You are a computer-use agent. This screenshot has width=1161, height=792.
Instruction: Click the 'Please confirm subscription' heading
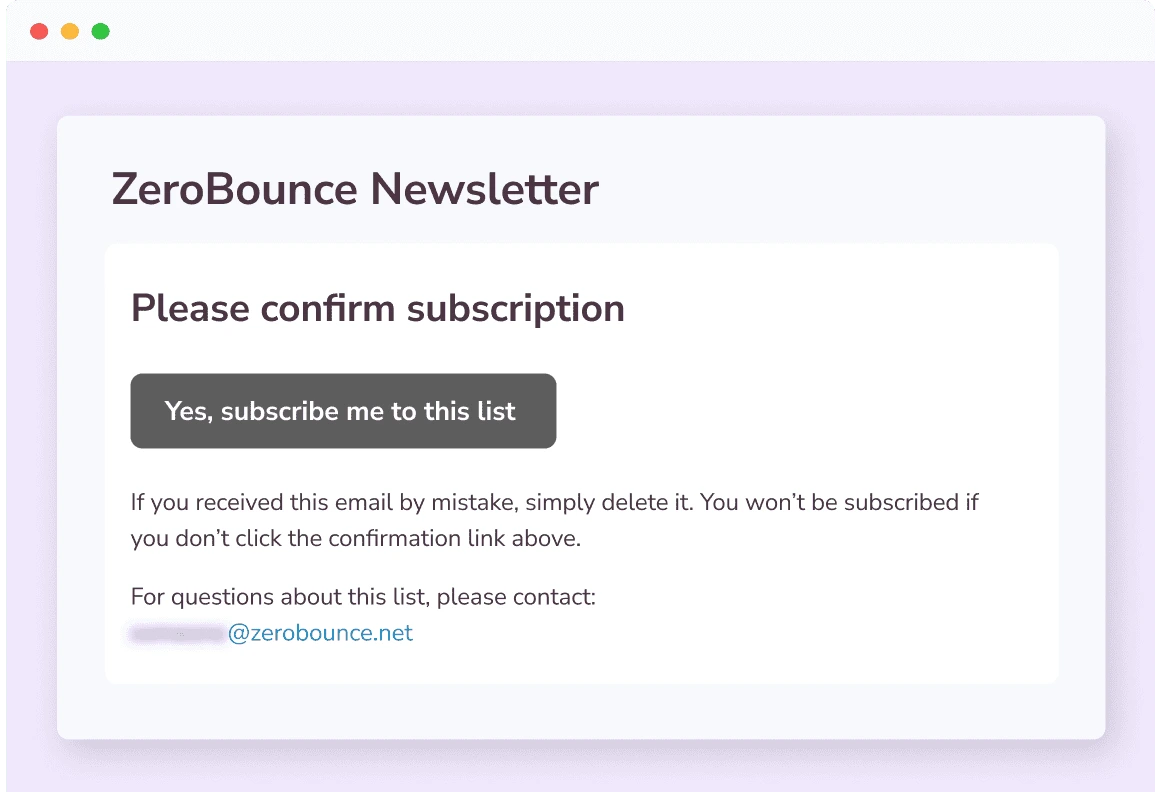point(378,308)
